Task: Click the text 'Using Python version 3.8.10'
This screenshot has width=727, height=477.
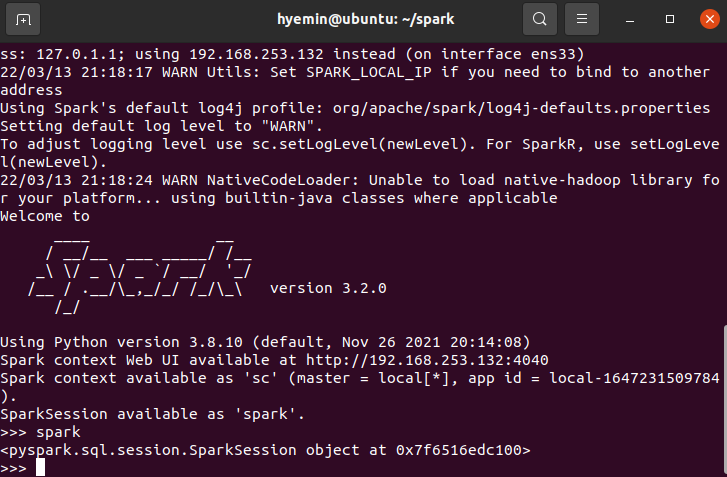Action: [121, 343]
